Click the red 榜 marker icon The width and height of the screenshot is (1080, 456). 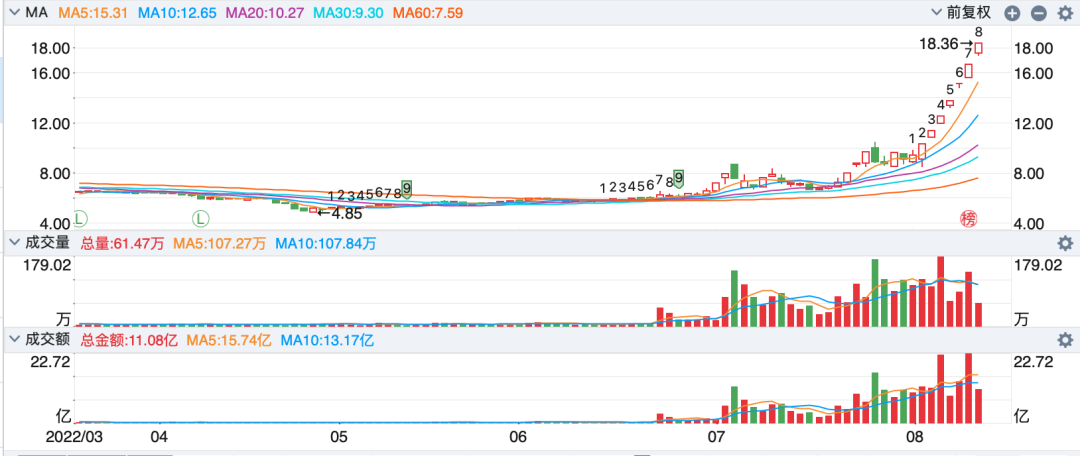pos(967,218)
